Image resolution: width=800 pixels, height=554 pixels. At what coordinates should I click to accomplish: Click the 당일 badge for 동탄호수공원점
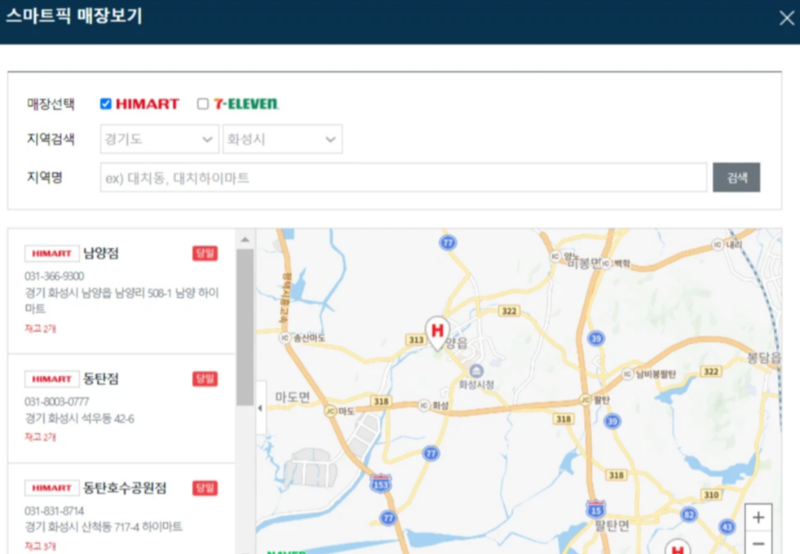205,488
